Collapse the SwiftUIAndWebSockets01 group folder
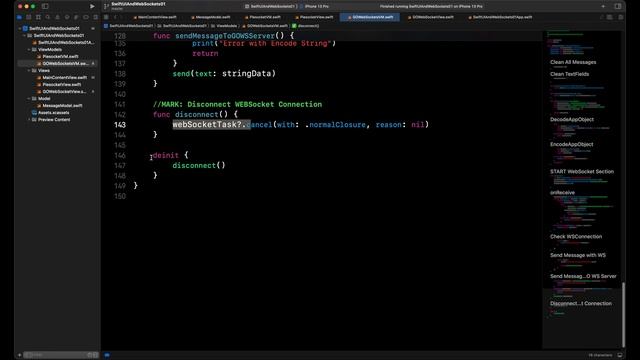 click(24, 36)
